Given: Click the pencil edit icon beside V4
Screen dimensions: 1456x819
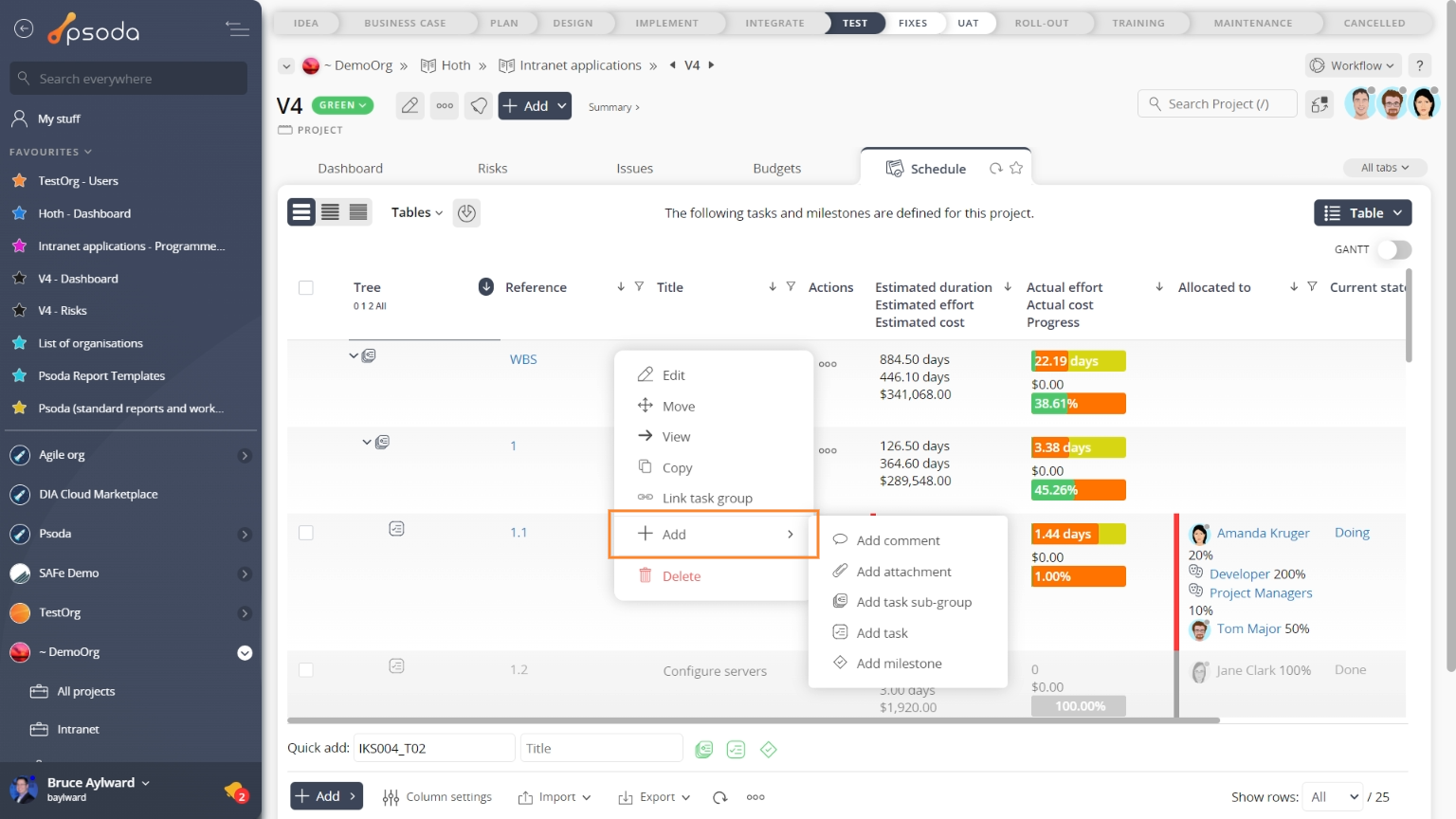Looking at the screenshot, I should point(409,106).
